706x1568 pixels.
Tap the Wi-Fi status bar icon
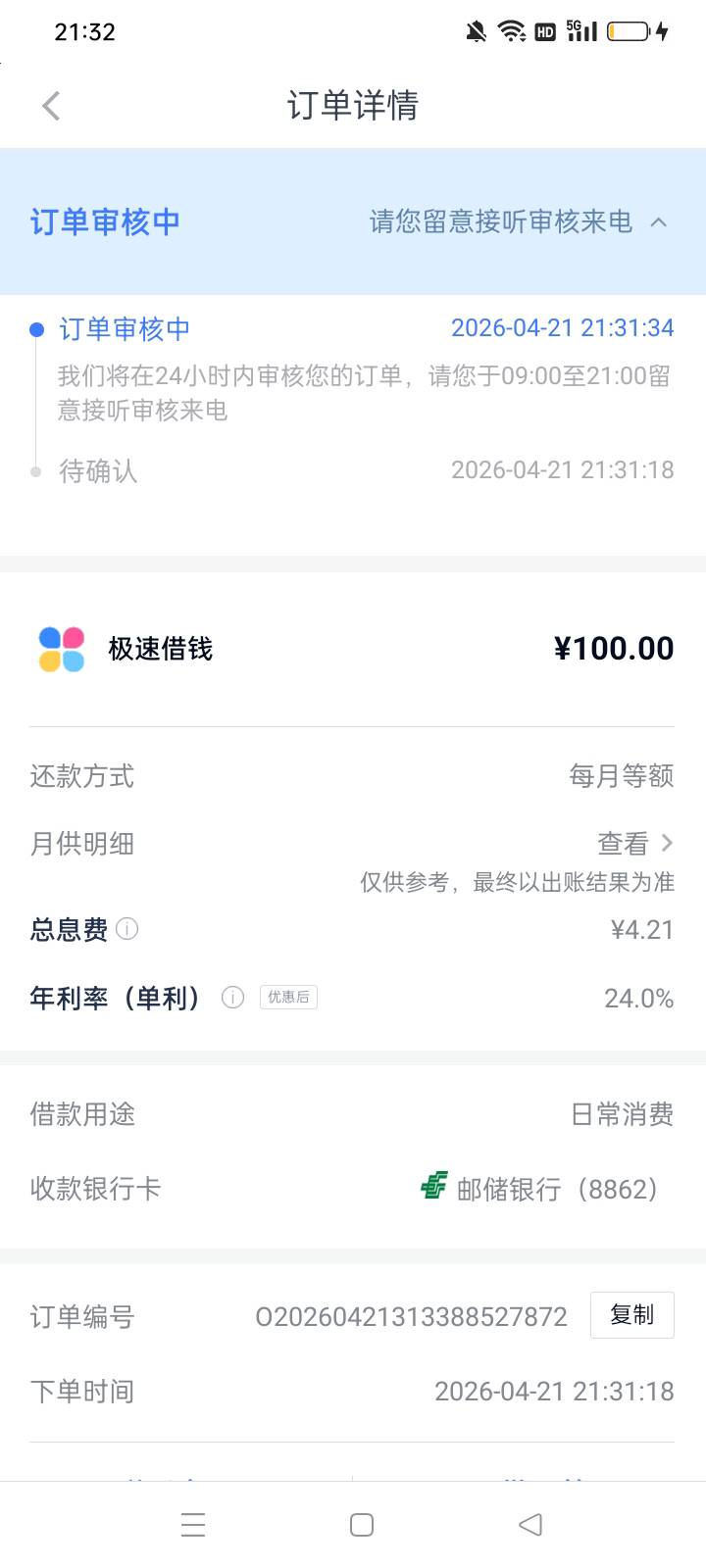coord(511,31)
